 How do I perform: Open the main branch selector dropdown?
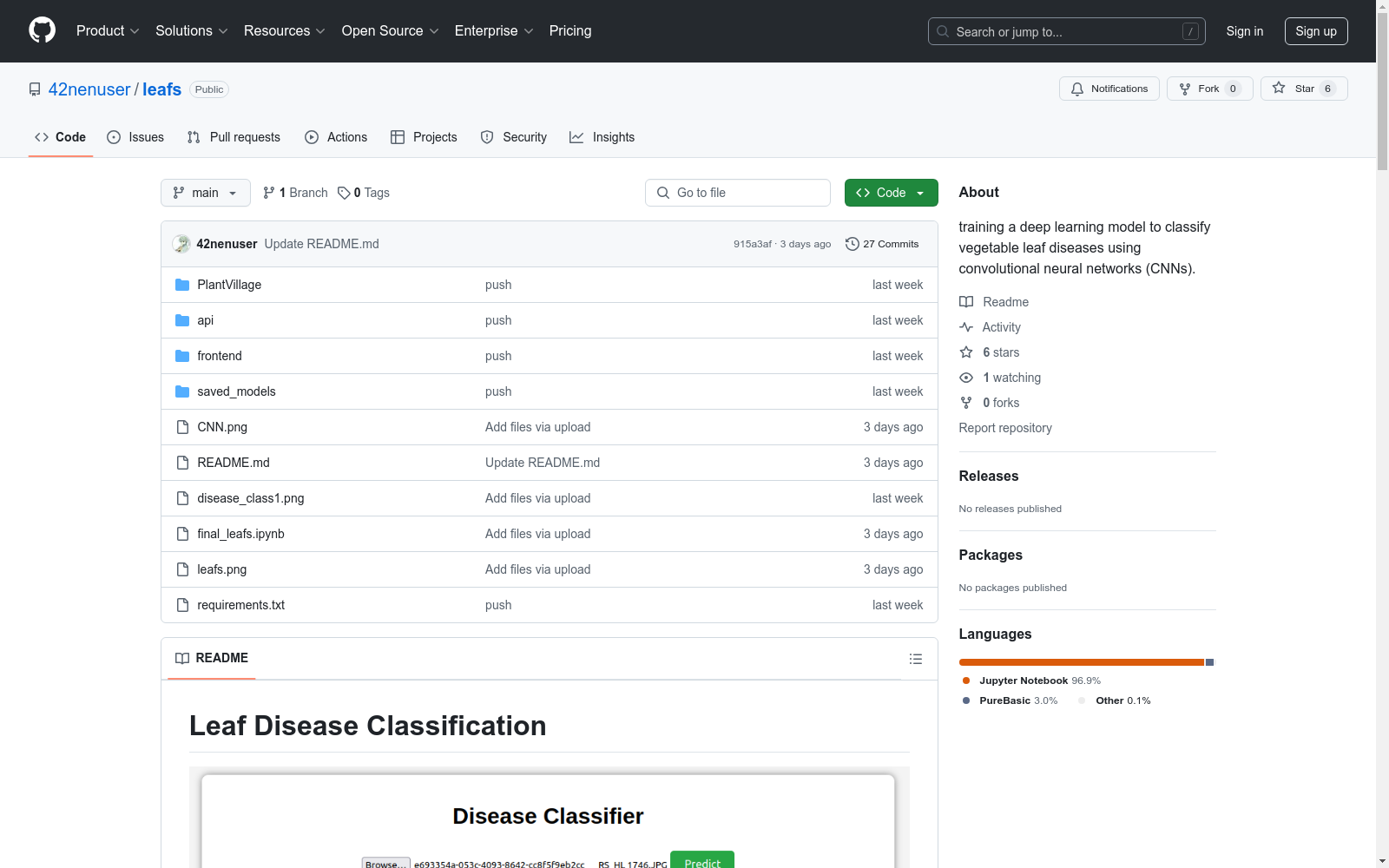(206, 193)
